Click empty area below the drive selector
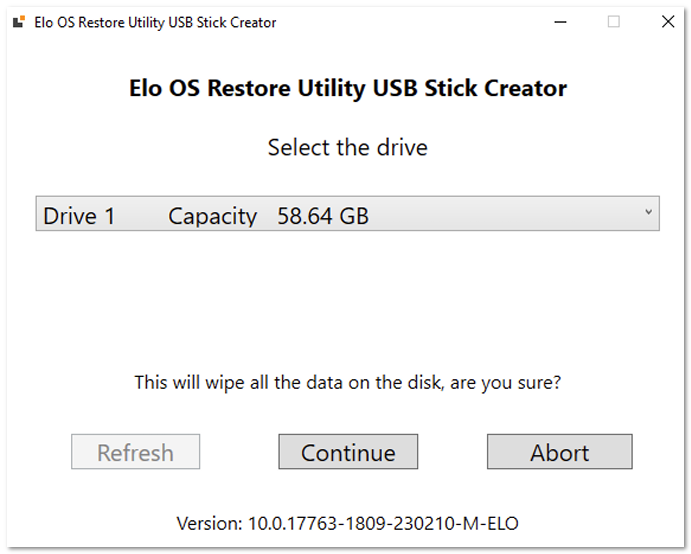The image size is (691, 554). pyautogui.click(x=347, y=300)
